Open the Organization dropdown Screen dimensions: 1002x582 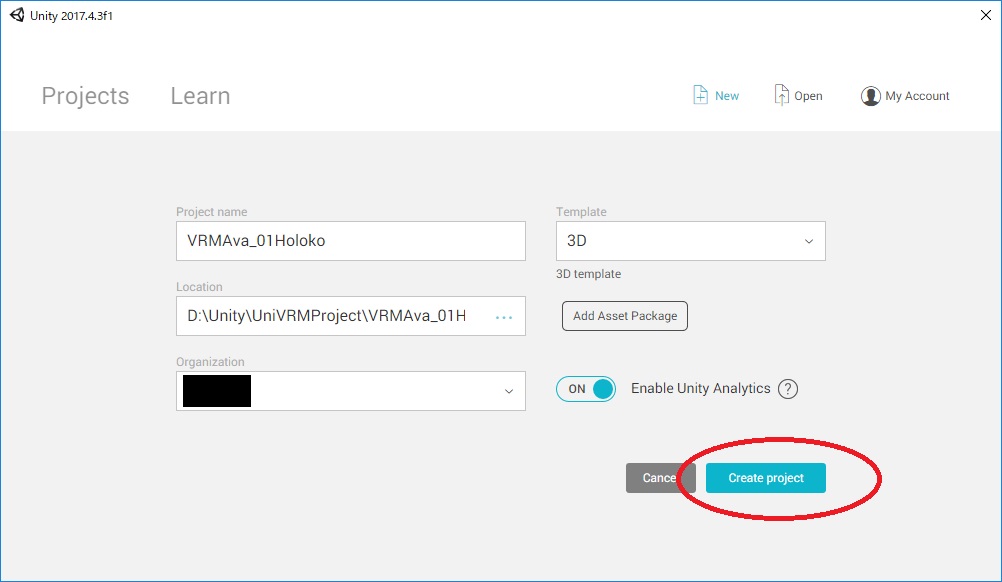351,391
